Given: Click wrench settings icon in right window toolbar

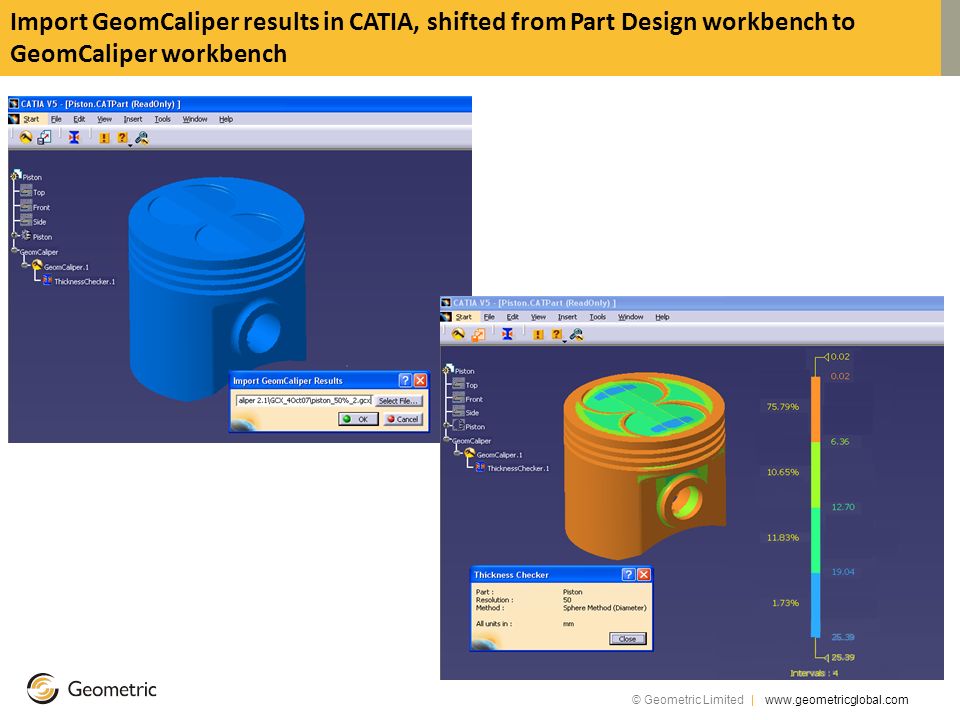Looking at the screenshot, I should tap(576, 334).
